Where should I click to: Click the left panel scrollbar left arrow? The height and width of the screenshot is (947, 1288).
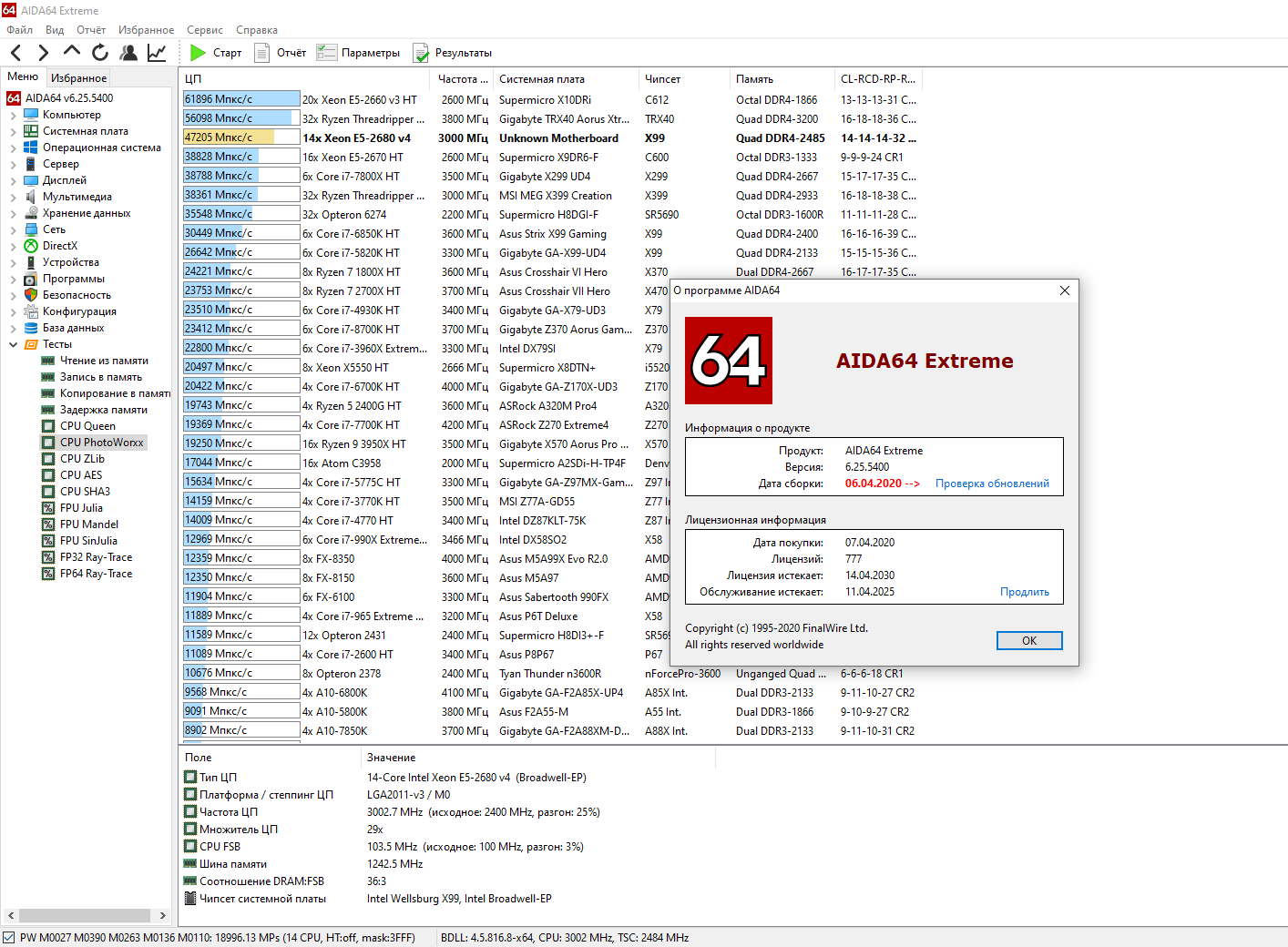click(10, 915)
